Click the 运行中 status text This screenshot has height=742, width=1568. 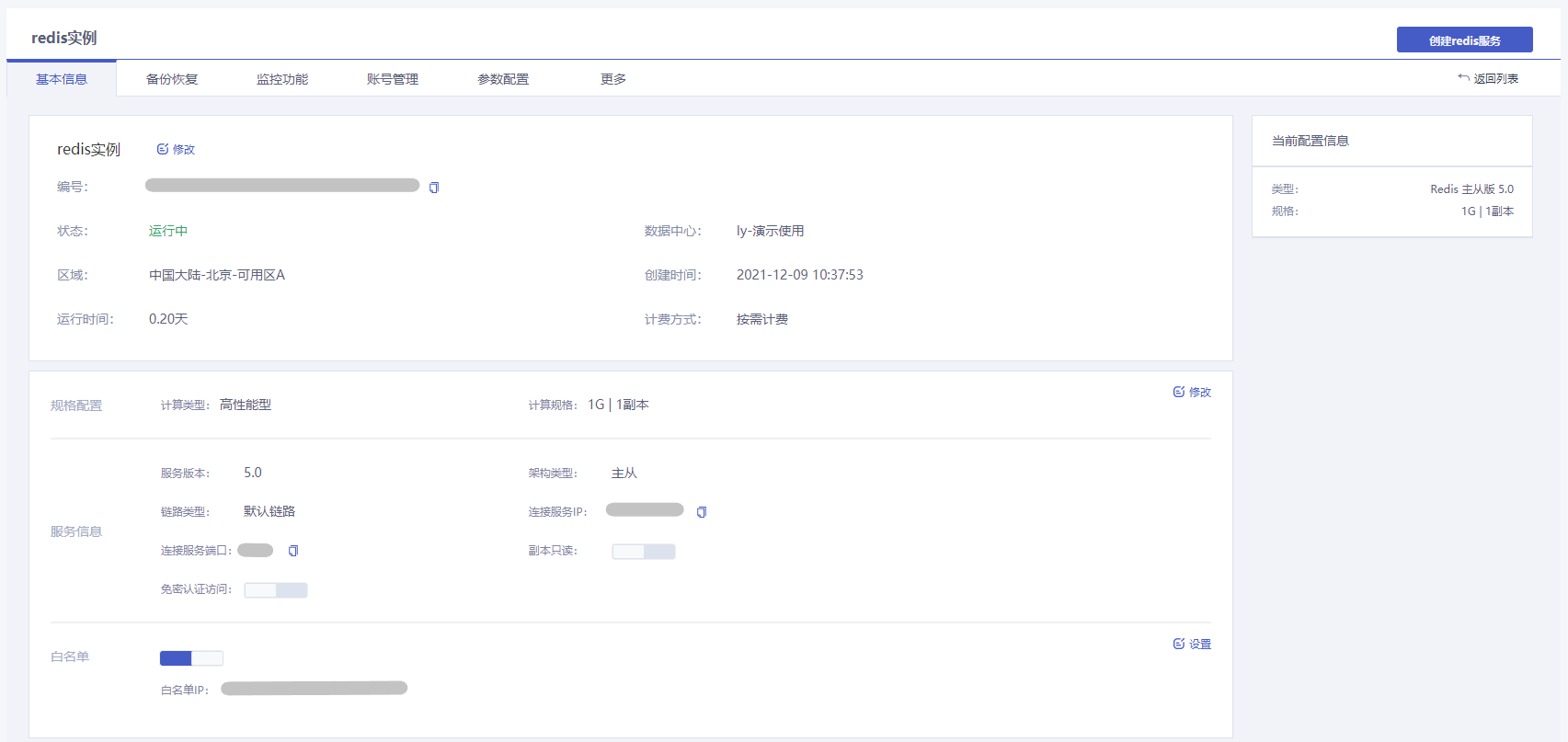(x=168, y=231)
